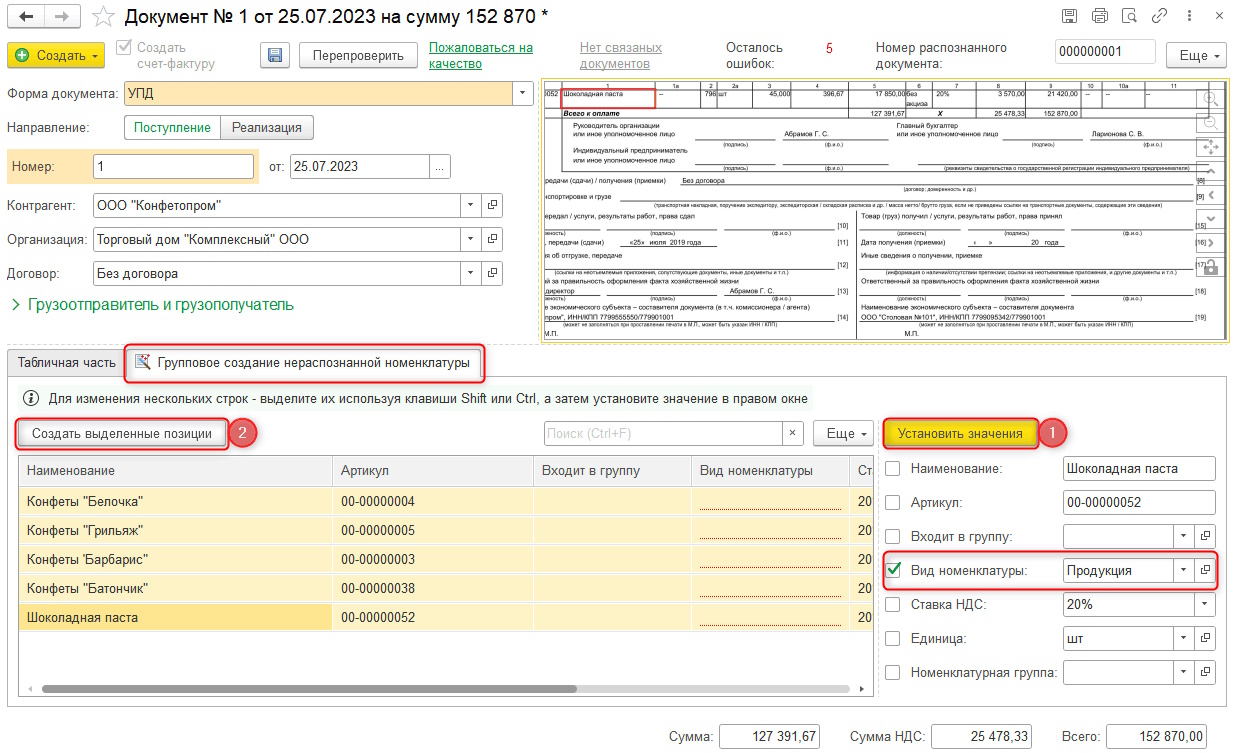Move preview left with the left chevron
Screen dimensions: 1235x753
1210,194
